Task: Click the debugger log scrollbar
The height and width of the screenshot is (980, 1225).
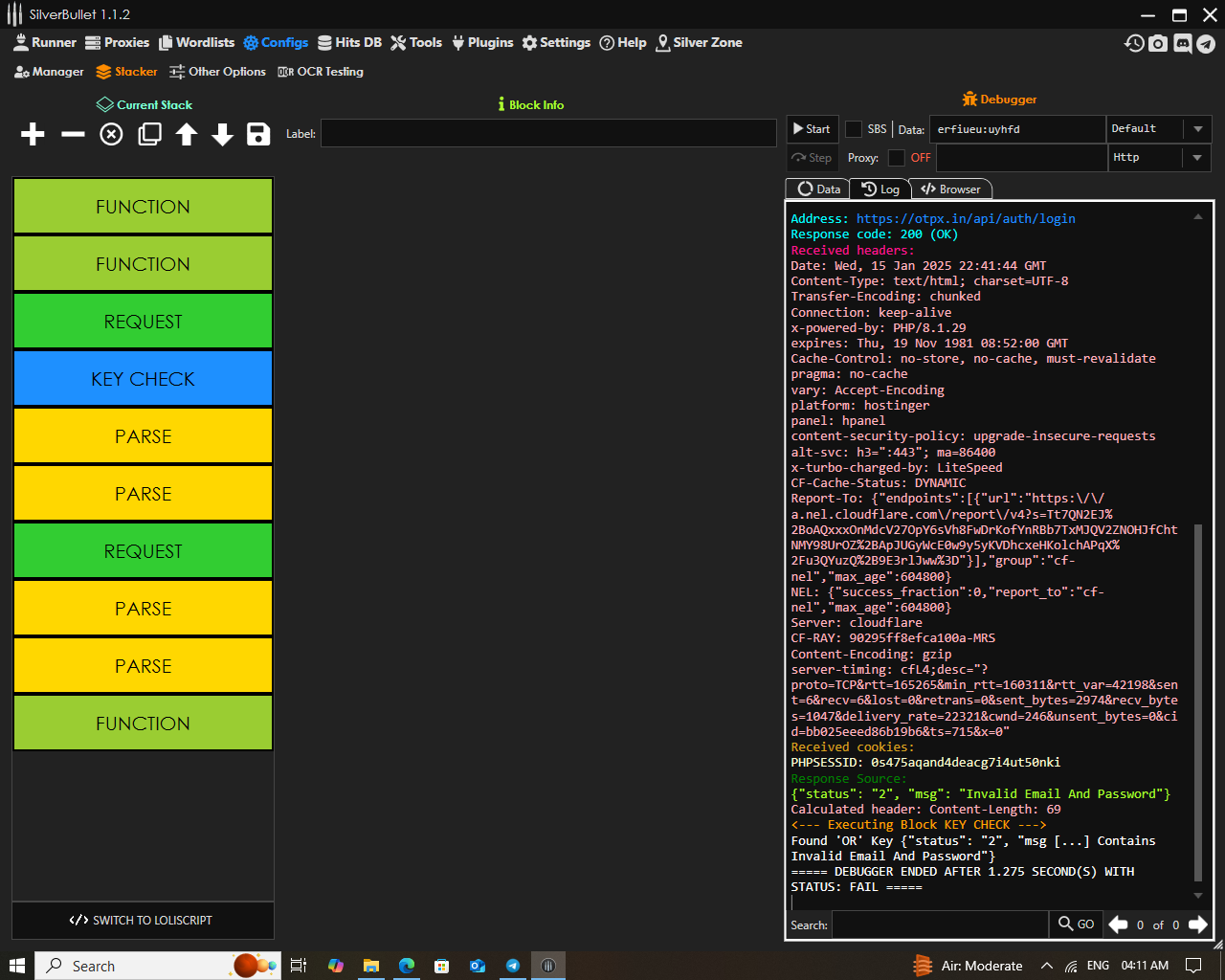Action: tap(1197, 702)
